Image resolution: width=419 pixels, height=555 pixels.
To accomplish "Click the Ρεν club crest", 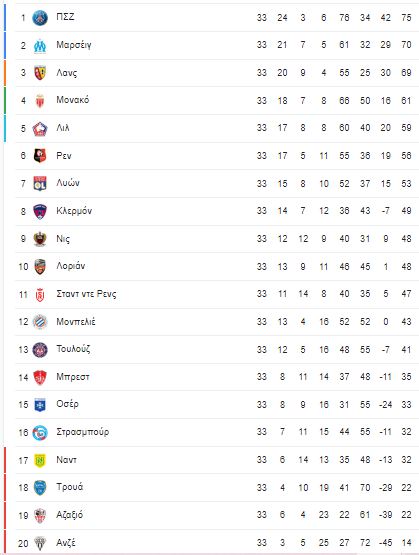I will (40, 156).
